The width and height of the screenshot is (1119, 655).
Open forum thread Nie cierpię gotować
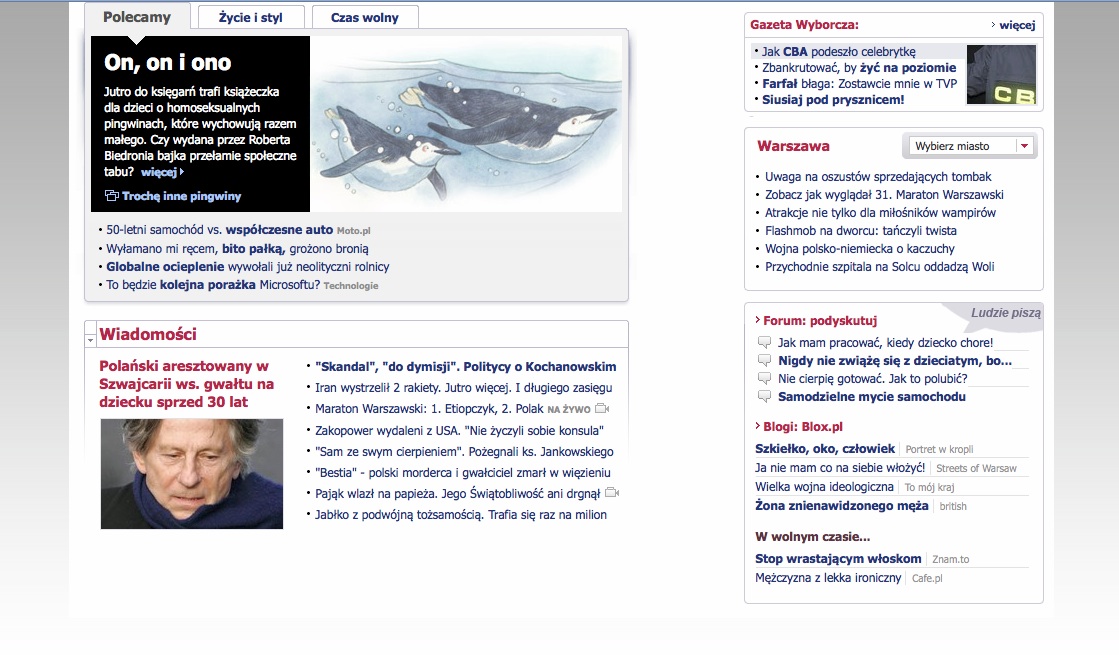tap(873, 379)
